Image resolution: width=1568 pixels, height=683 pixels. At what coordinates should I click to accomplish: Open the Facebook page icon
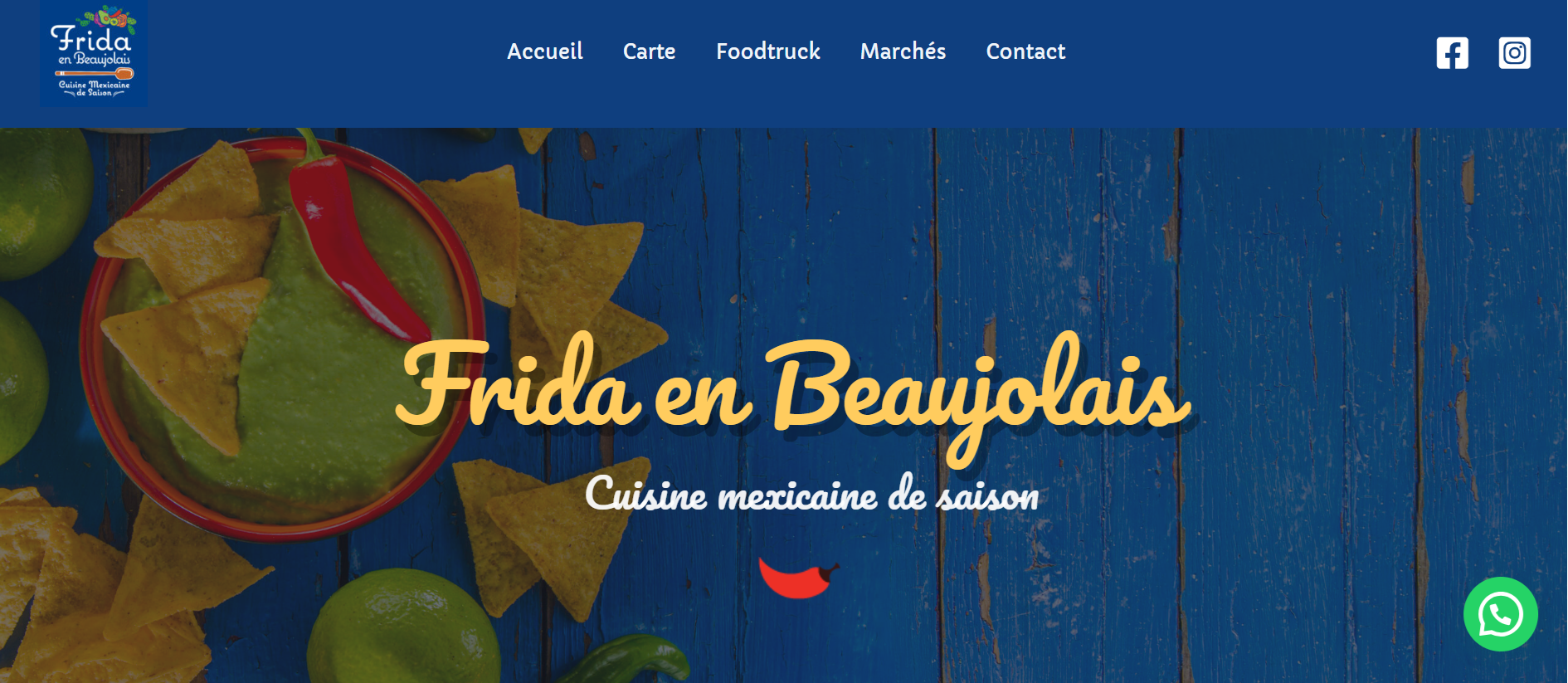click(x=1452, y=53)
